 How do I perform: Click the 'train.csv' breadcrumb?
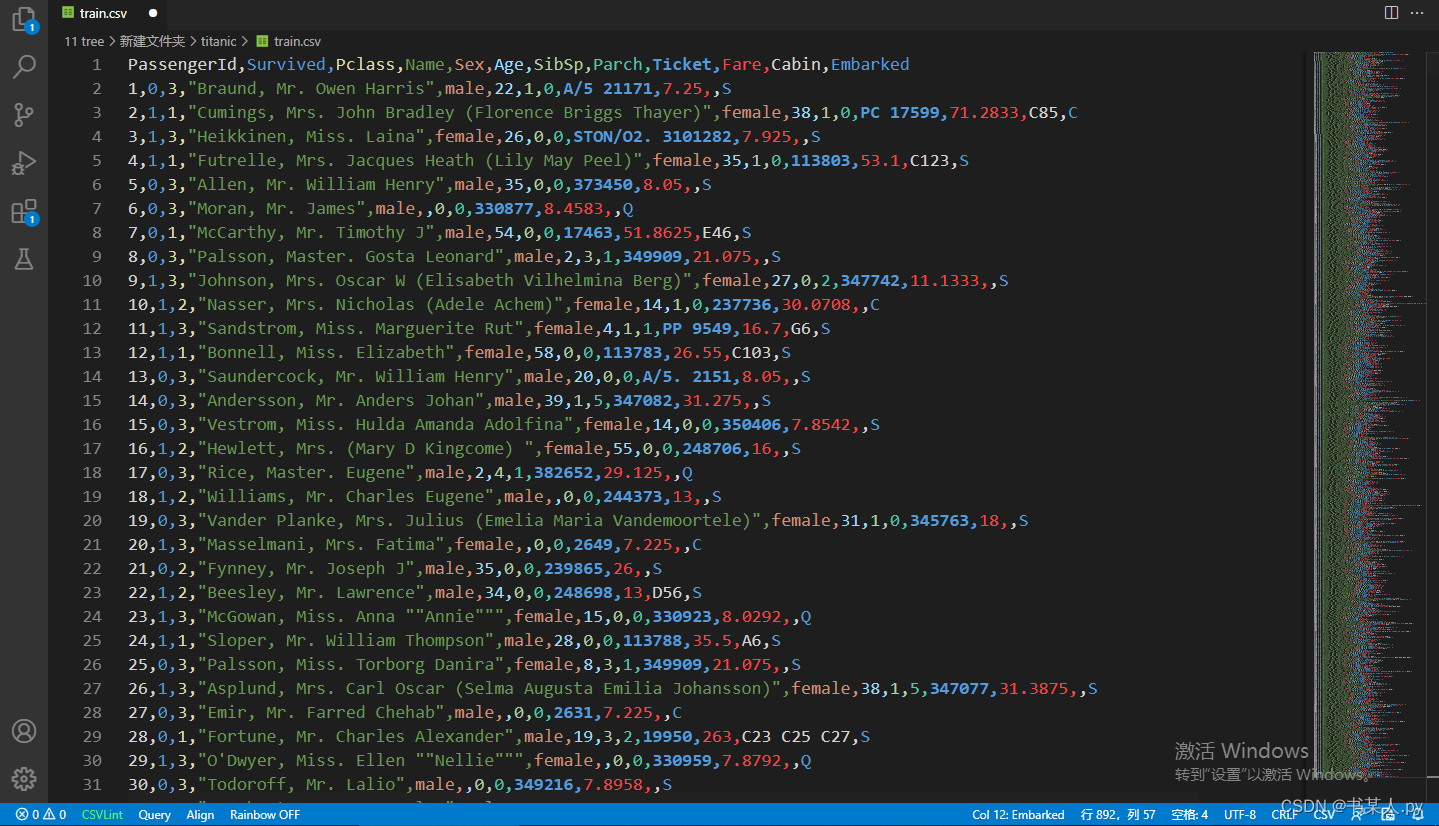(289, 41)
